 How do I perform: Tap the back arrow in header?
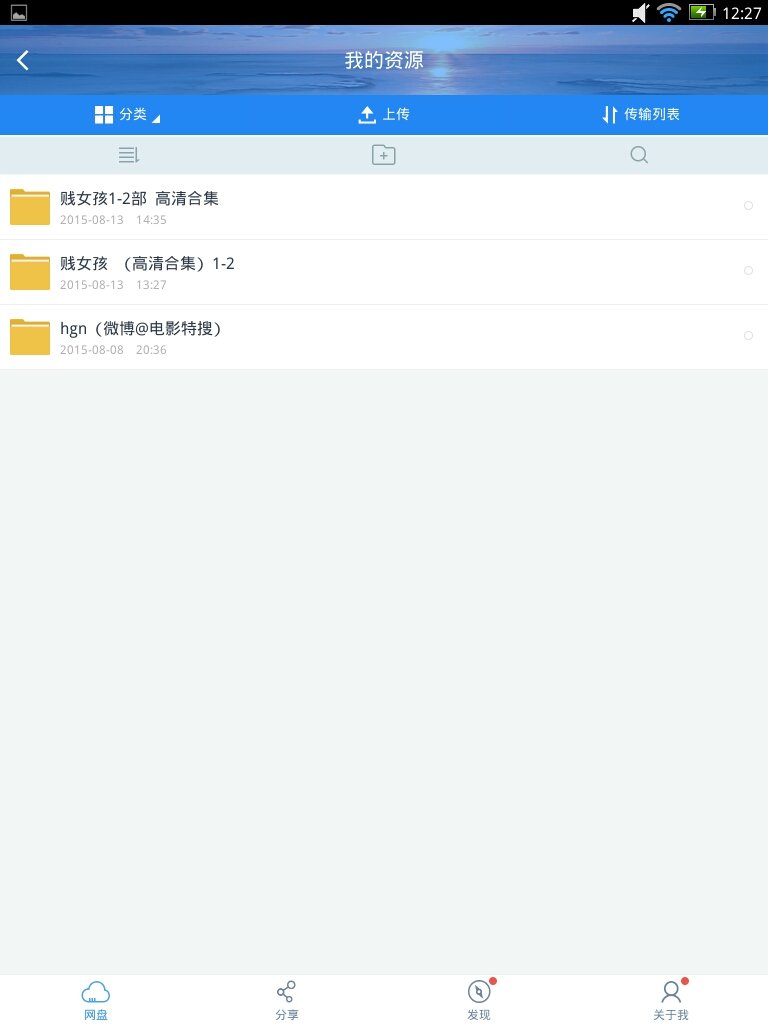(23, 60)
